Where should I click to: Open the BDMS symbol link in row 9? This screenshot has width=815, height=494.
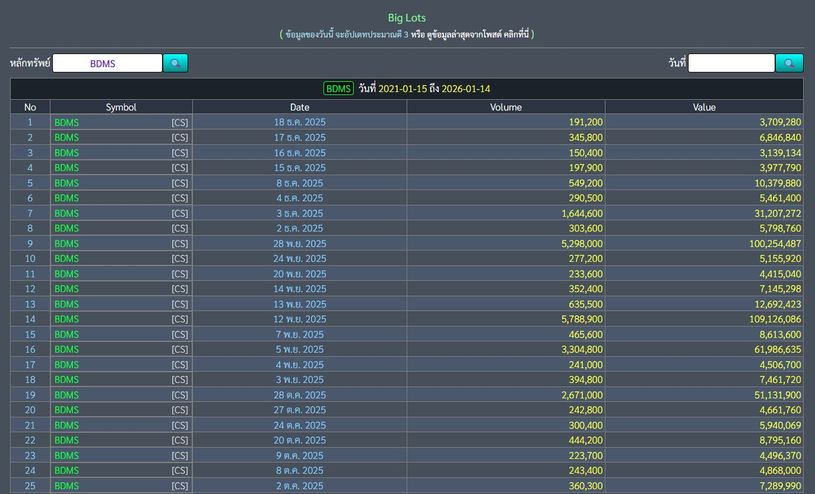pyautogui.click(x=67, y=244)
